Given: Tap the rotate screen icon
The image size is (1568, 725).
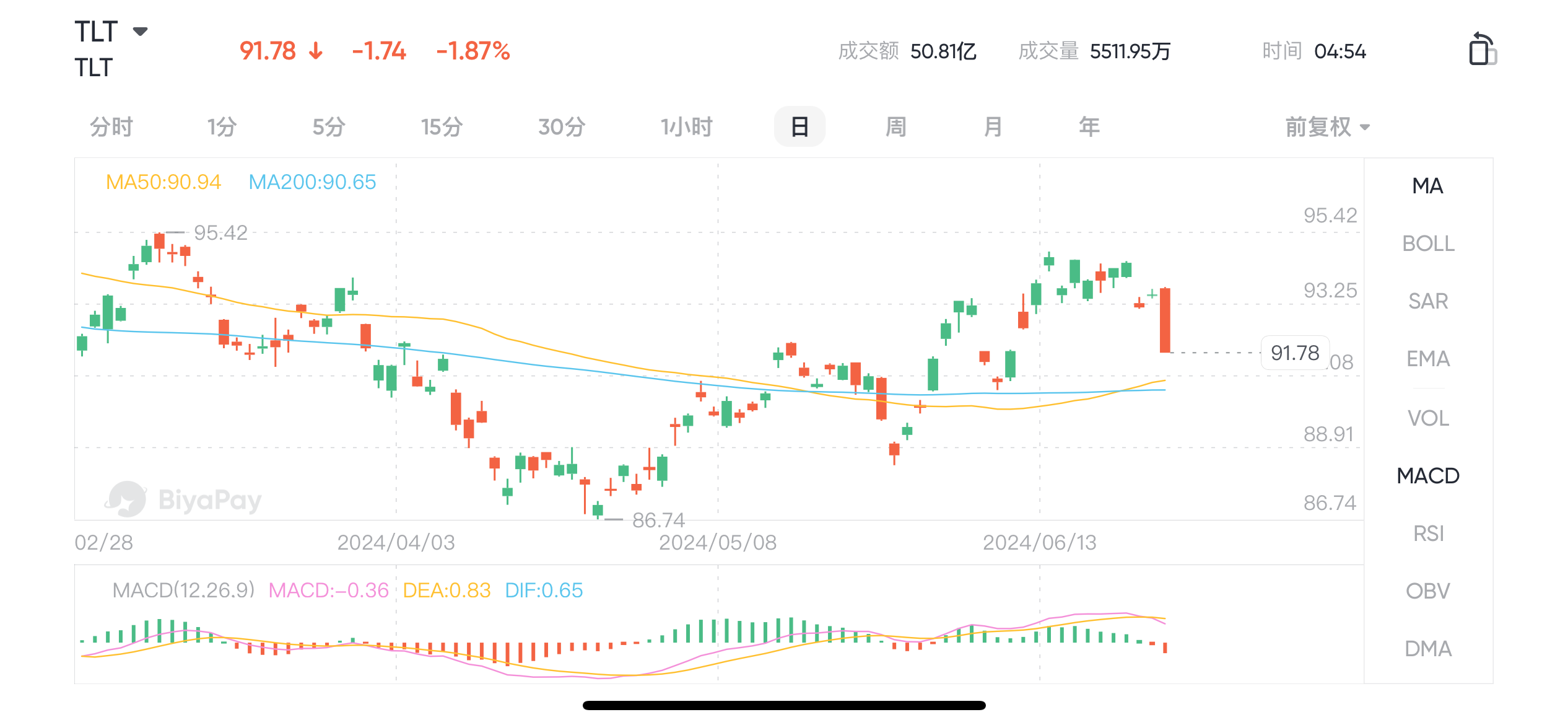Looking at the screenshot, I should point(1482,48).
